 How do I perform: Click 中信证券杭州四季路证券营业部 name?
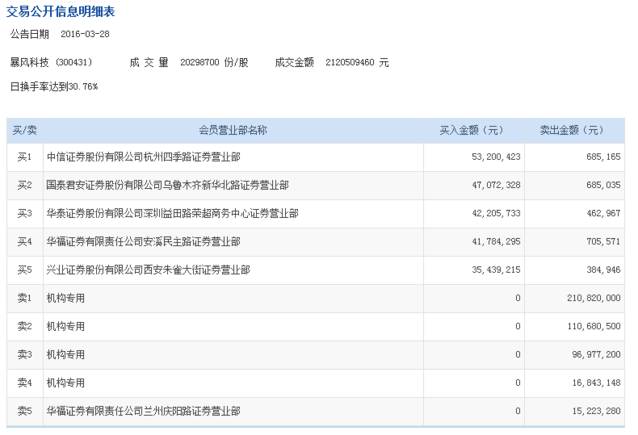click(x=143, y=157)
